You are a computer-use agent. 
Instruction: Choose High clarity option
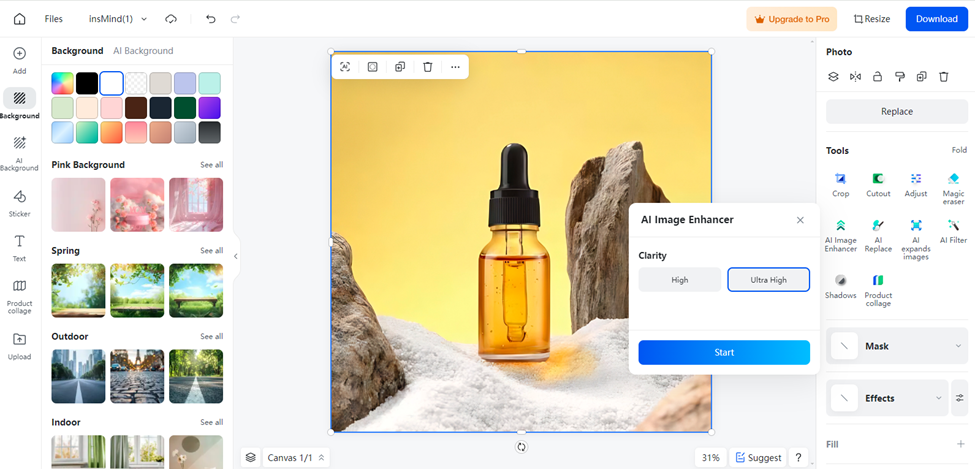tap(679, 280)
